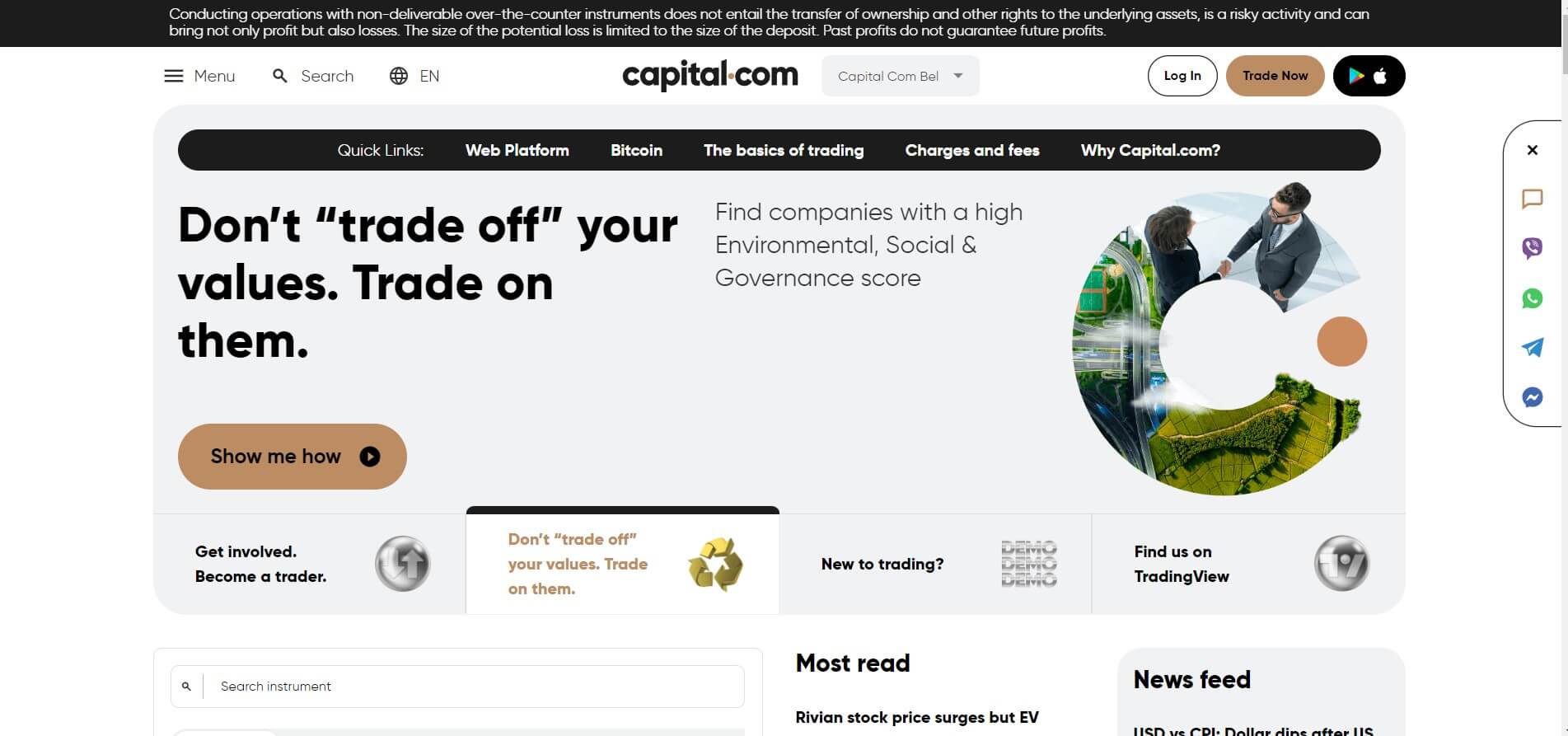
Task: Click the Quick Links: label
Action: 381,150
